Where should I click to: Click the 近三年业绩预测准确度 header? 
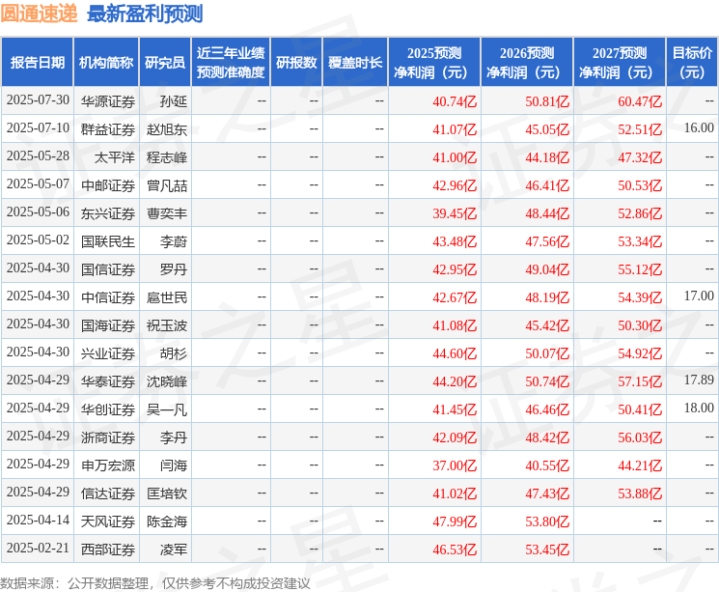(231, 62)
